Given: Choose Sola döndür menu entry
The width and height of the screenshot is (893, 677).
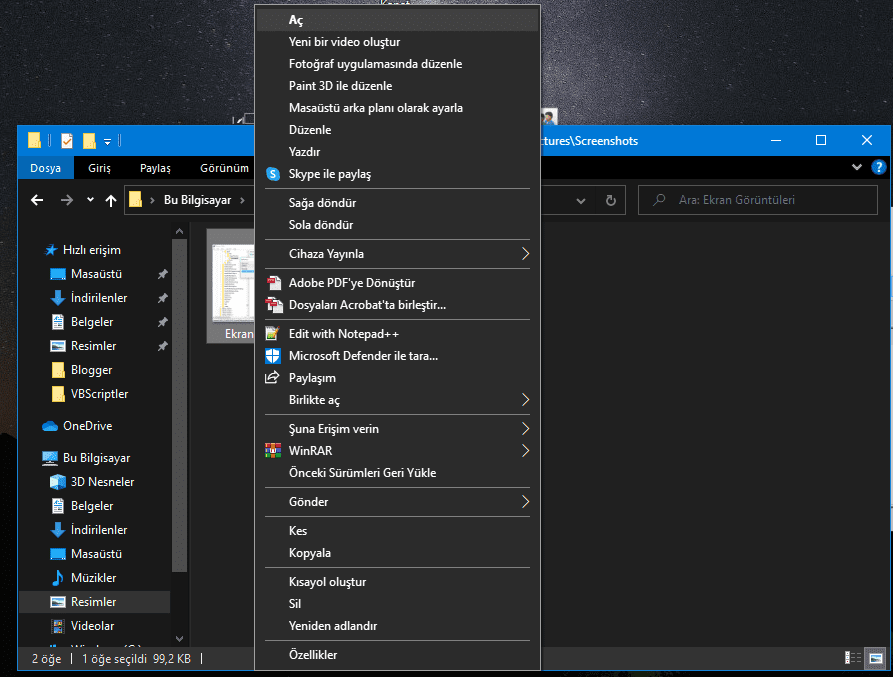Looking at the screenshot, I should (x=398, y=225).
